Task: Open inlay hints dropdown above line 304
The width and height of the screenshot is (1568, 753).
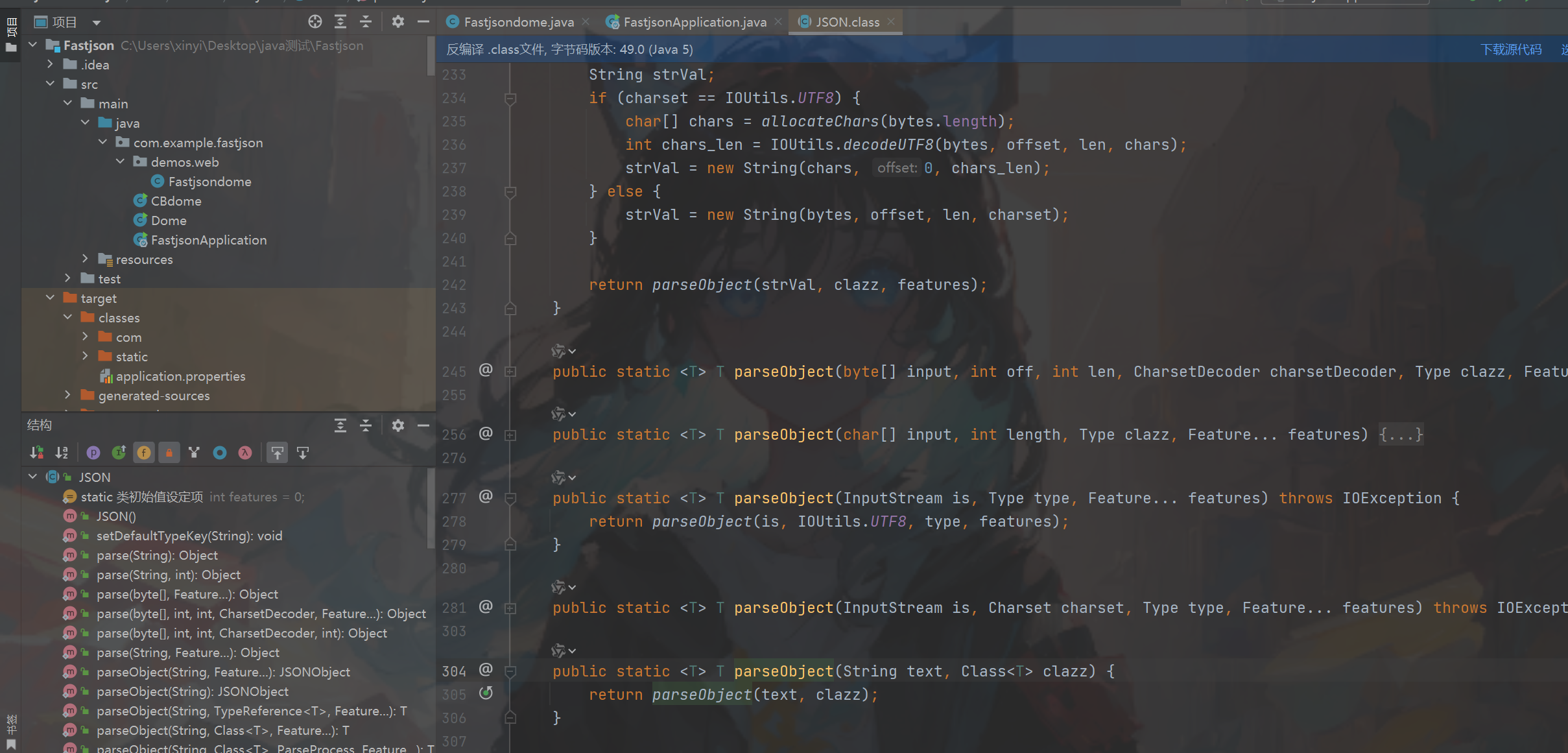Action: (564, 651)
